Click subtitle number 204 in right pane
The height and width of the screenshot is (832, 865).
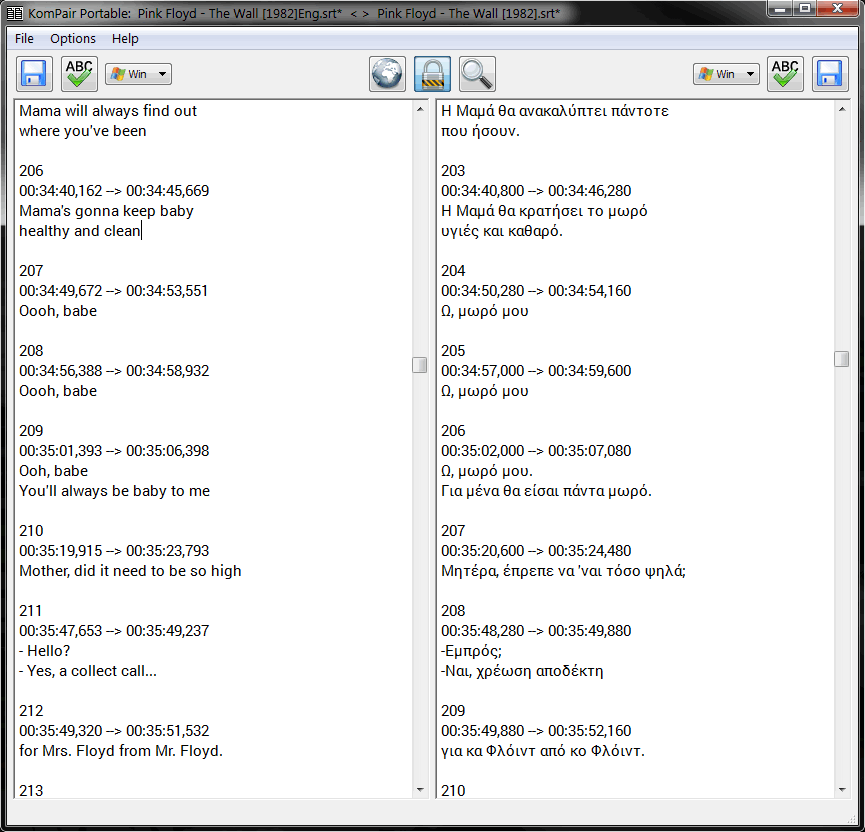click(453, 271)
